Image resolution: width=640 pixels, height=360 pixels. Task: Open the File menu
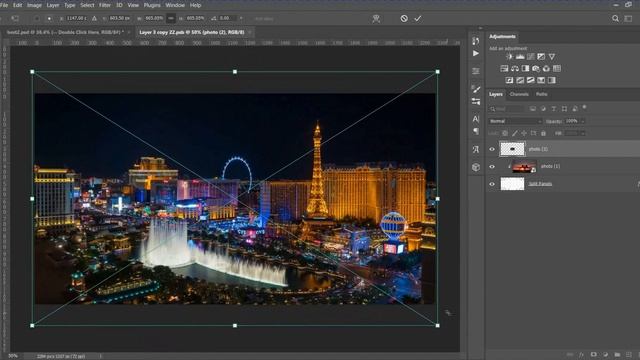point(4,5)
